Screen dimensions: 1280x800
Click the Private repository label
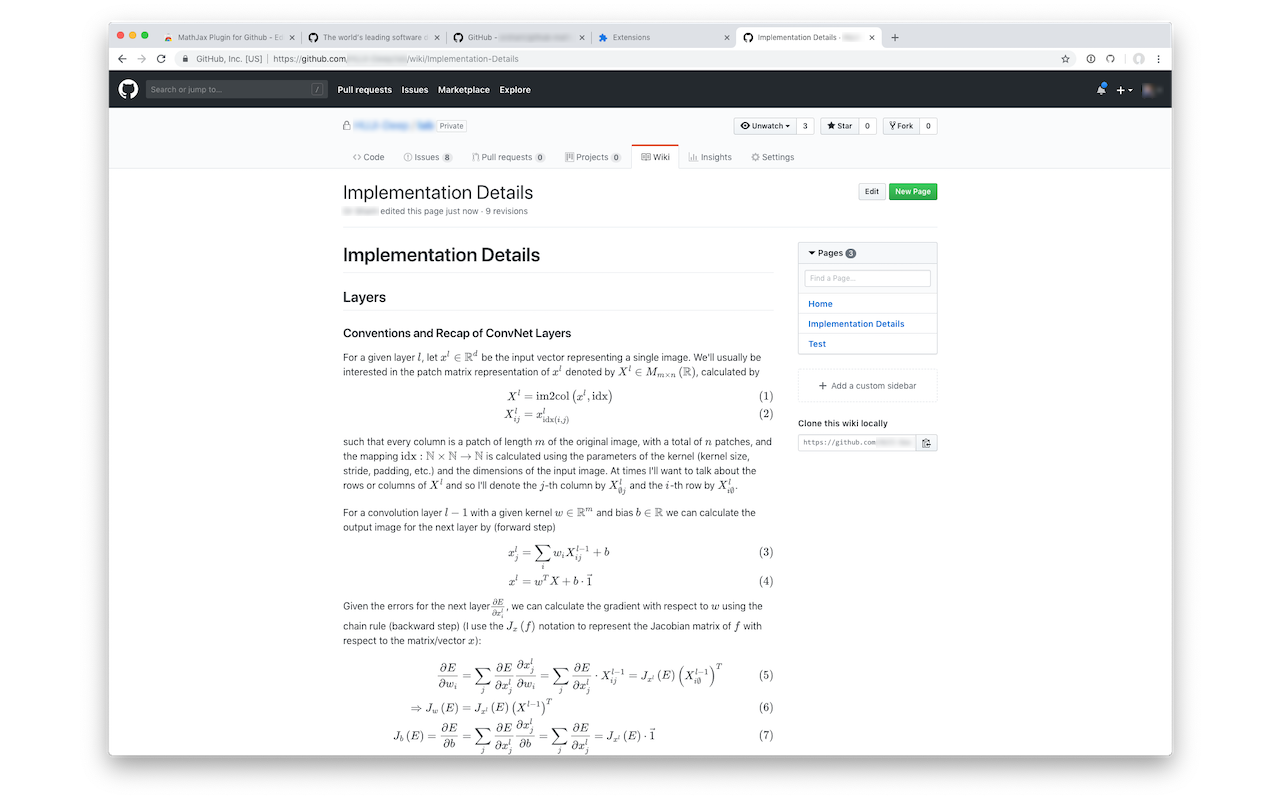[x=452, y=126]
